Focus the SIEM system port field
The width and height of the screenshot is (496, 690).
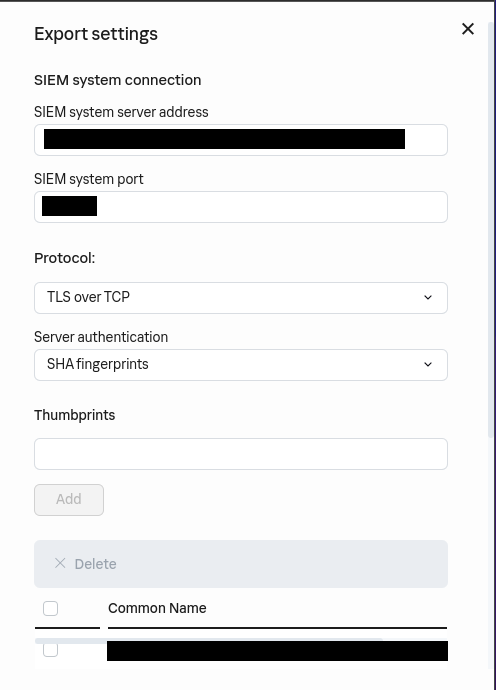[x=241, y=207]
